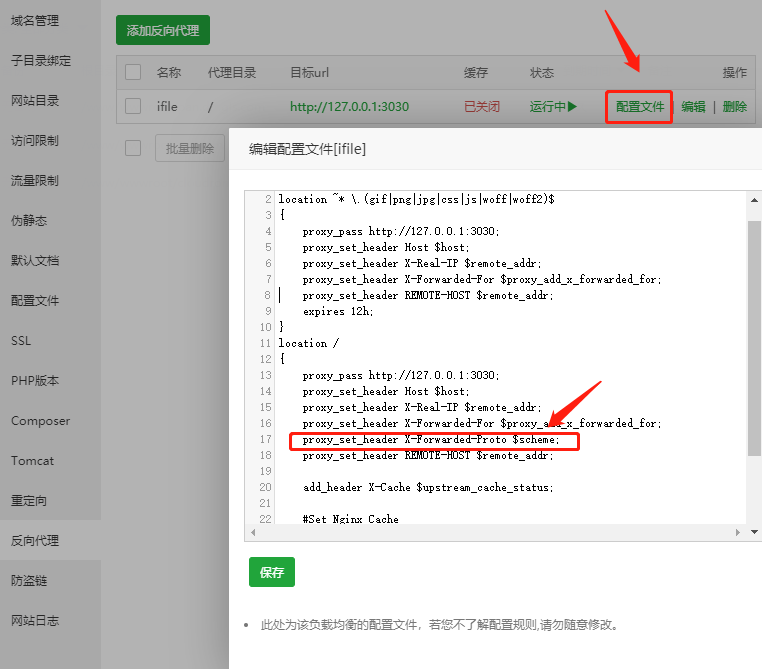The width and height of the screenshot is (762, 669).
Task: Click 删除 link for ifile proxy
Action: point(734,107)
